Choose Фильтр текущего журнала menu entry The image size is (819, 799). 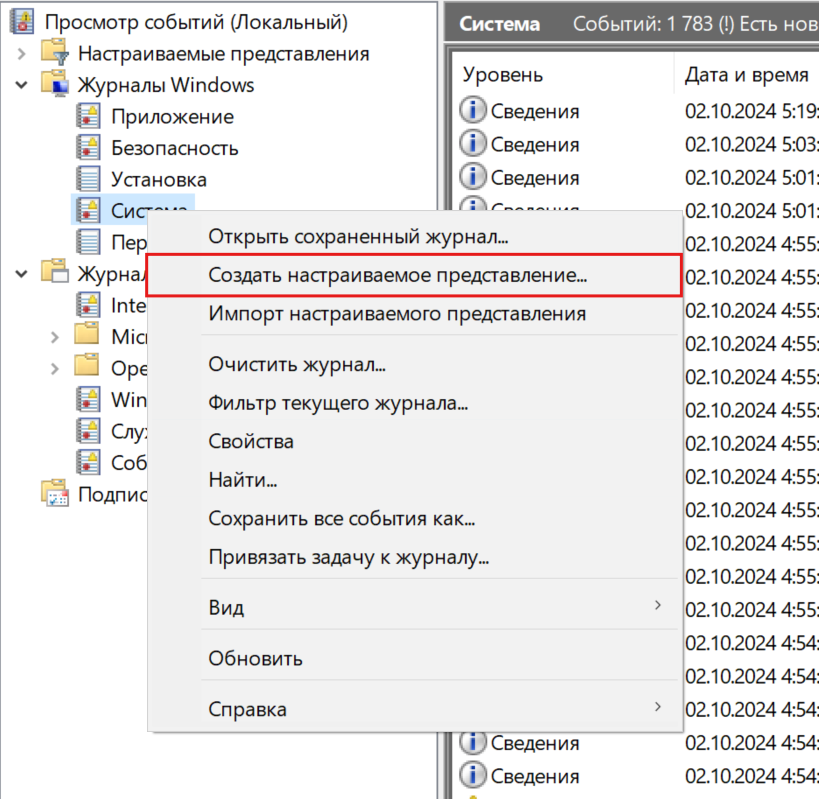(338, 404)
